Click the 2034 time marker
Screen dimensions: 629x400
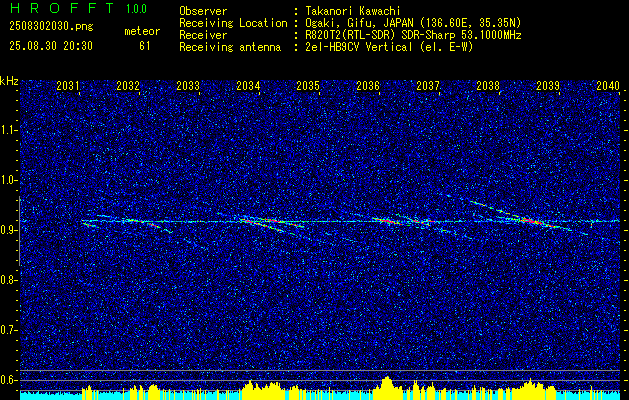click(248, 85)
